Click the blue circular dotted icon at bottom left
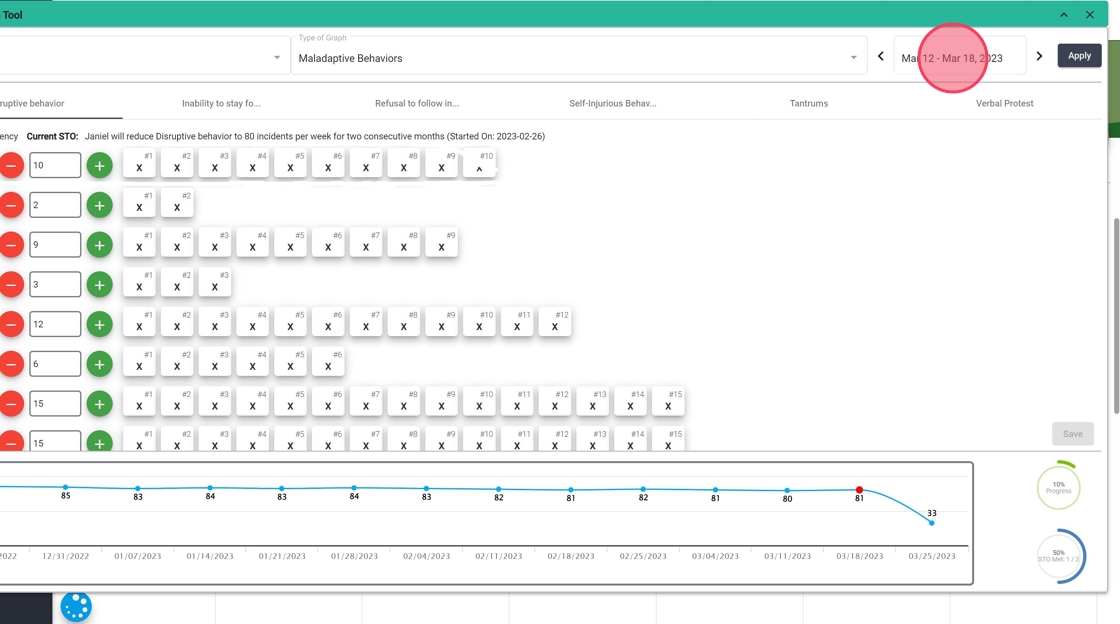 (x=76, y=606)
